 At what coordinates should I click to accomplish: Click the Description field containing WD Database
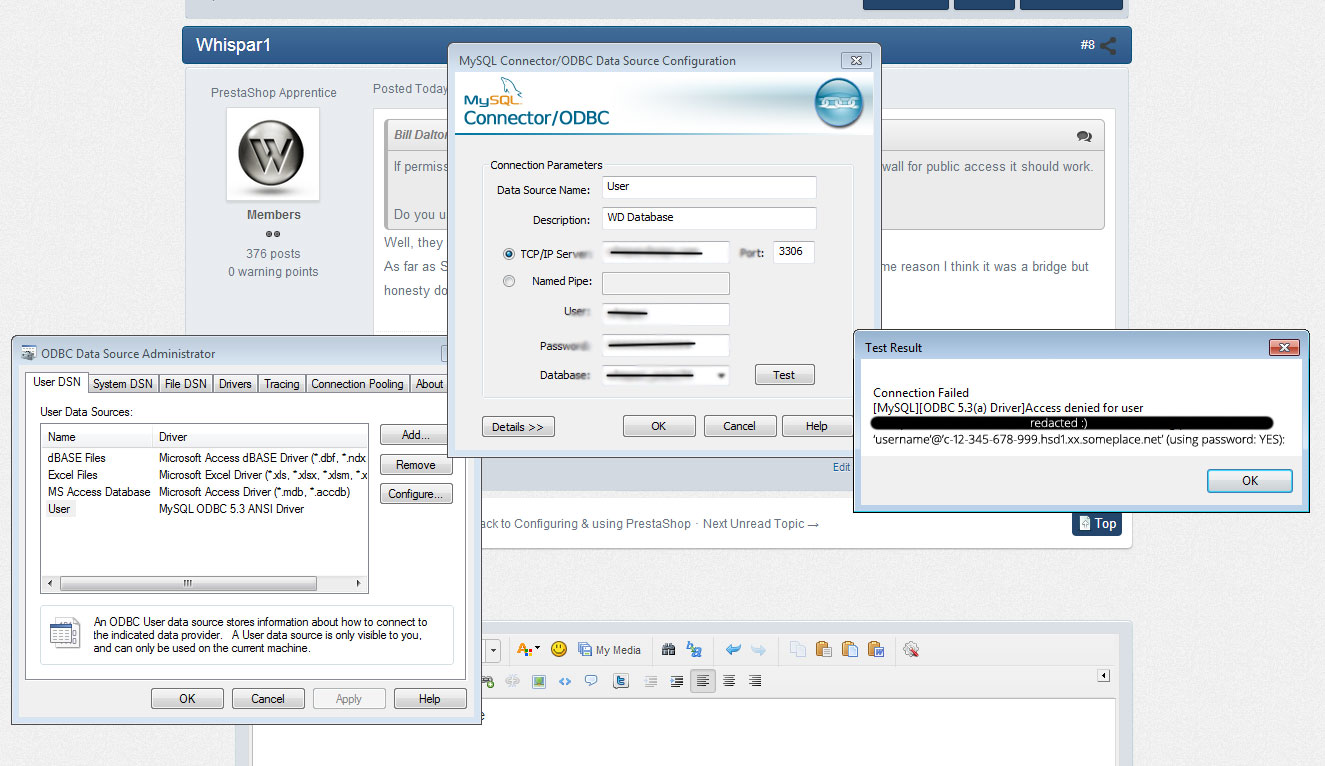pos(709,218)
